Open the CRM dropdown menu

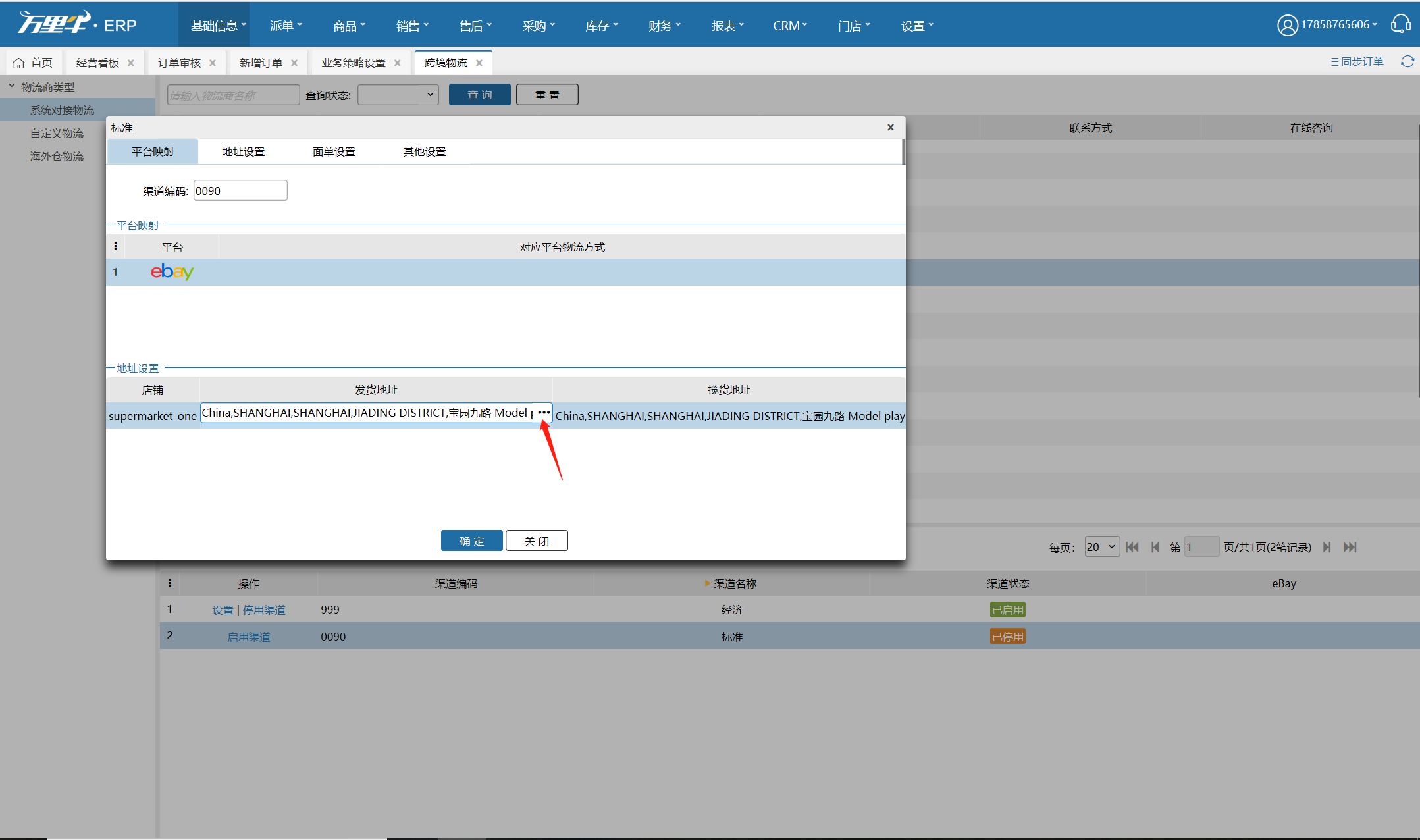[790, 25]
